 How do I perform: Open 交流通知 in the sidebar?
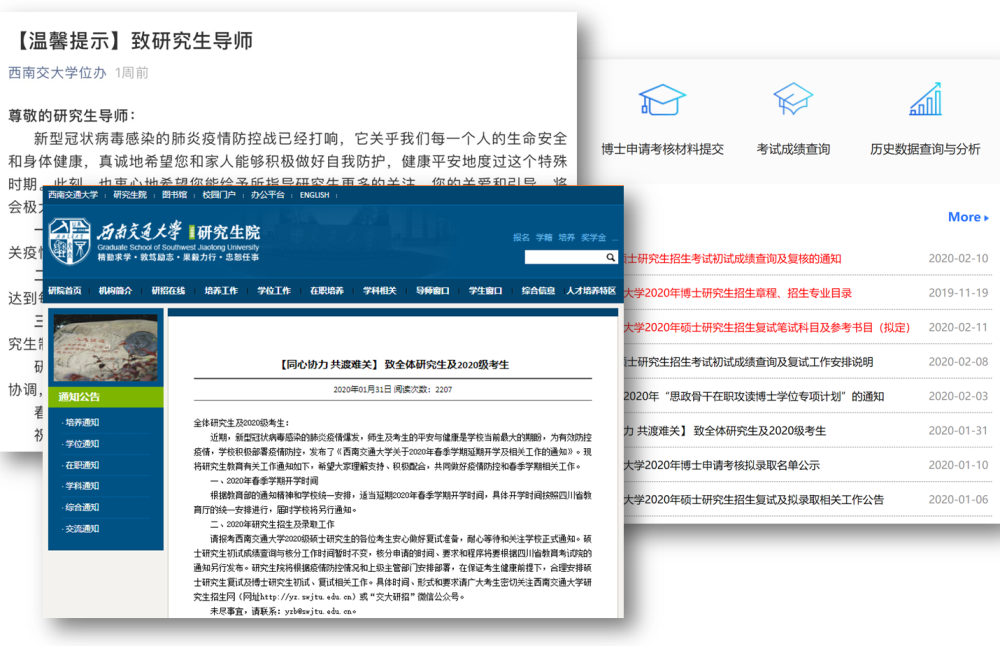point(82,529)
